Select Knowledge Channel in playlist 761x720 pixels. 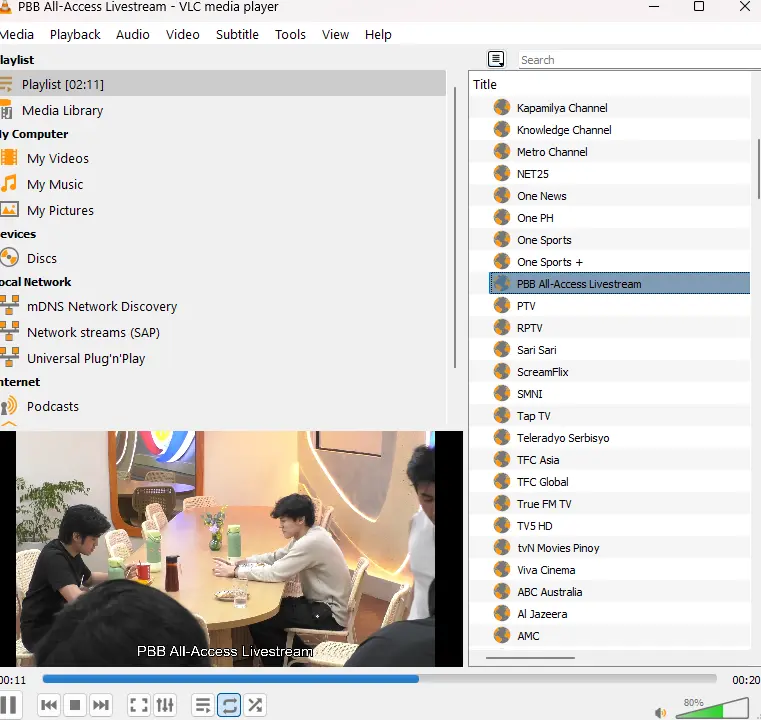pyautogui.click(x=620, y=130)
